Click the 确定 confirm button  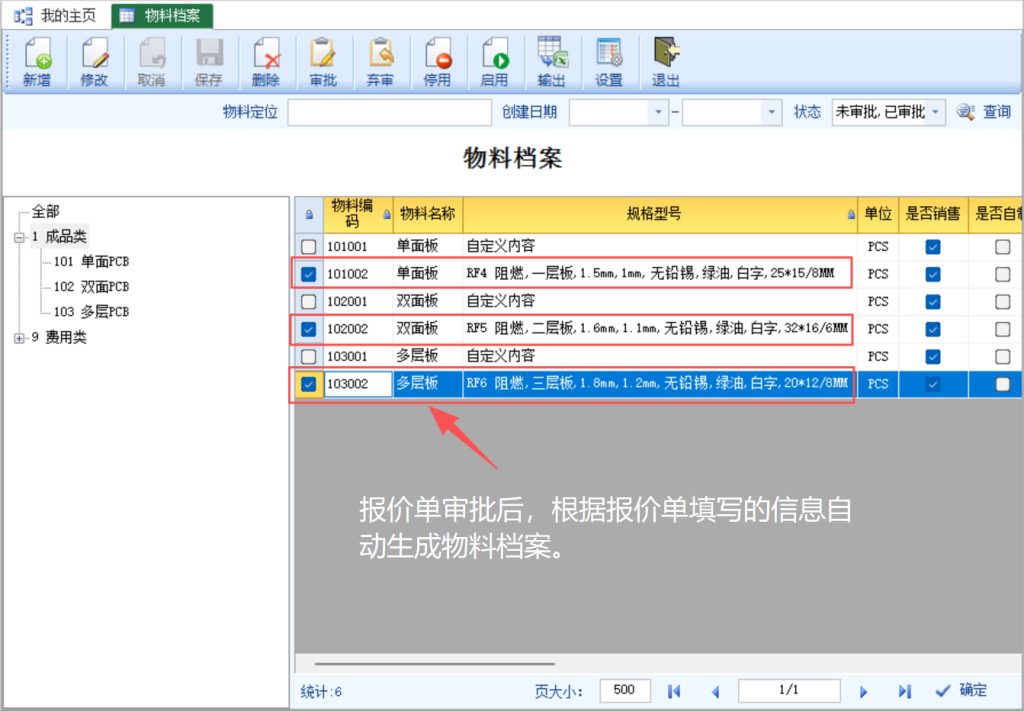[961, 690]
